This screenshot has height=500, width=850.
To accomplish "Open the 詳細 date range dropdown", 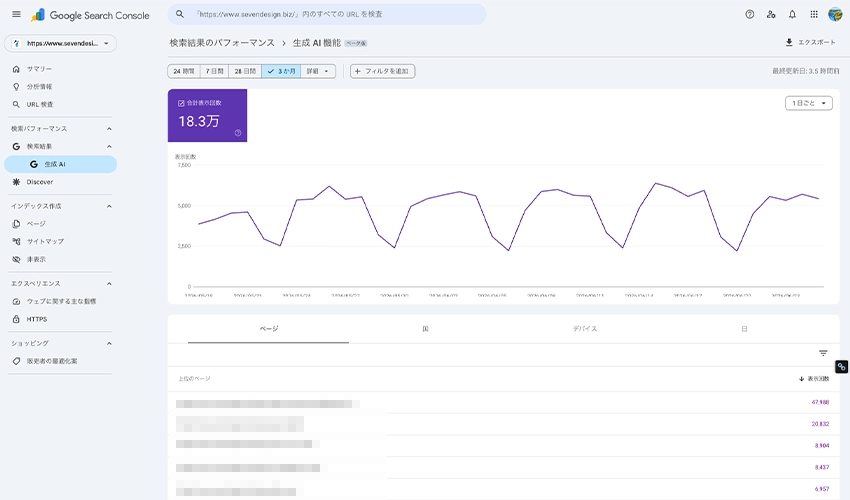I will (x=318, y=71).
